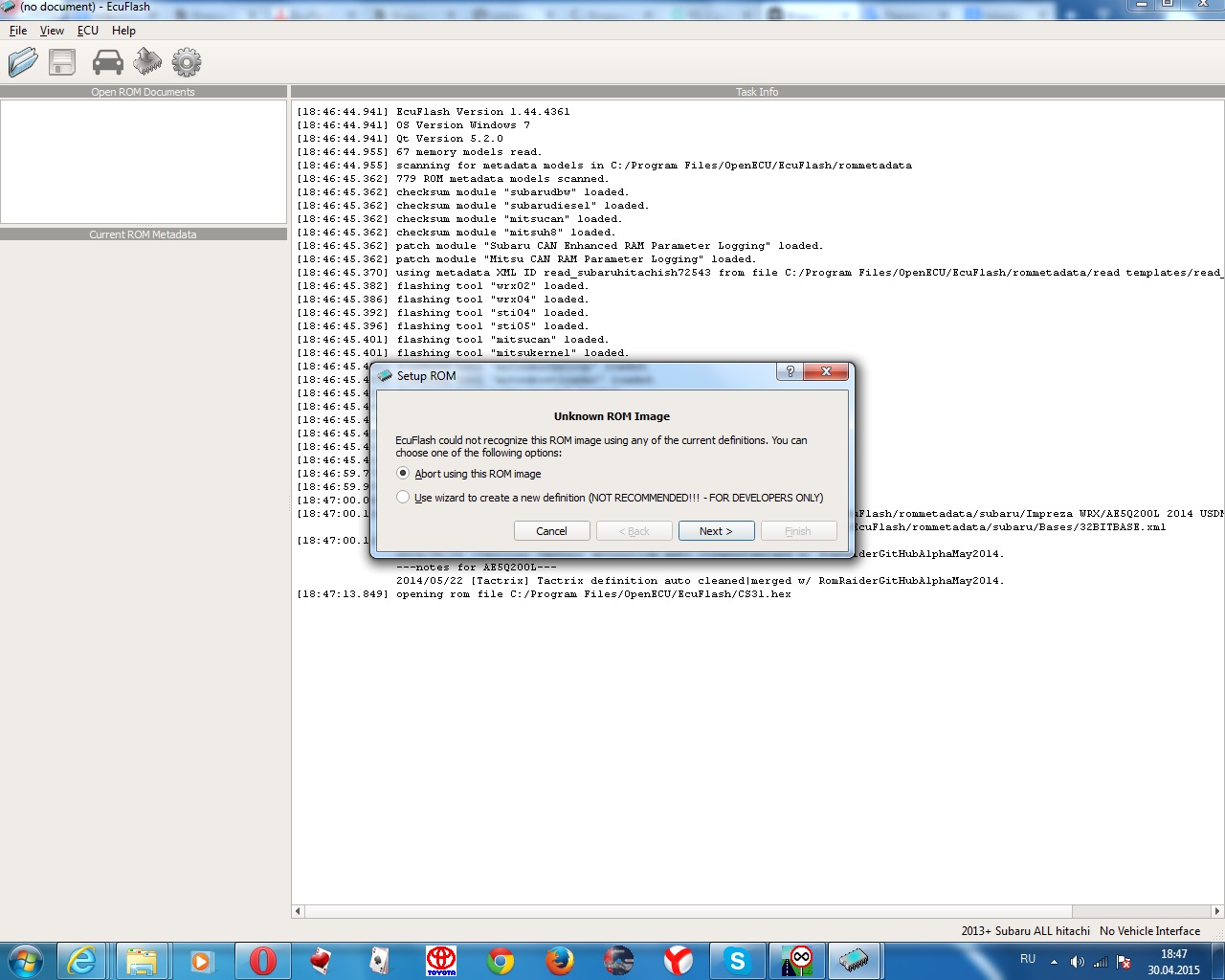The width and height of the screenshot is (1225, 980).
Task: Click the chip upload ECU icon
Action: point(147,63)
